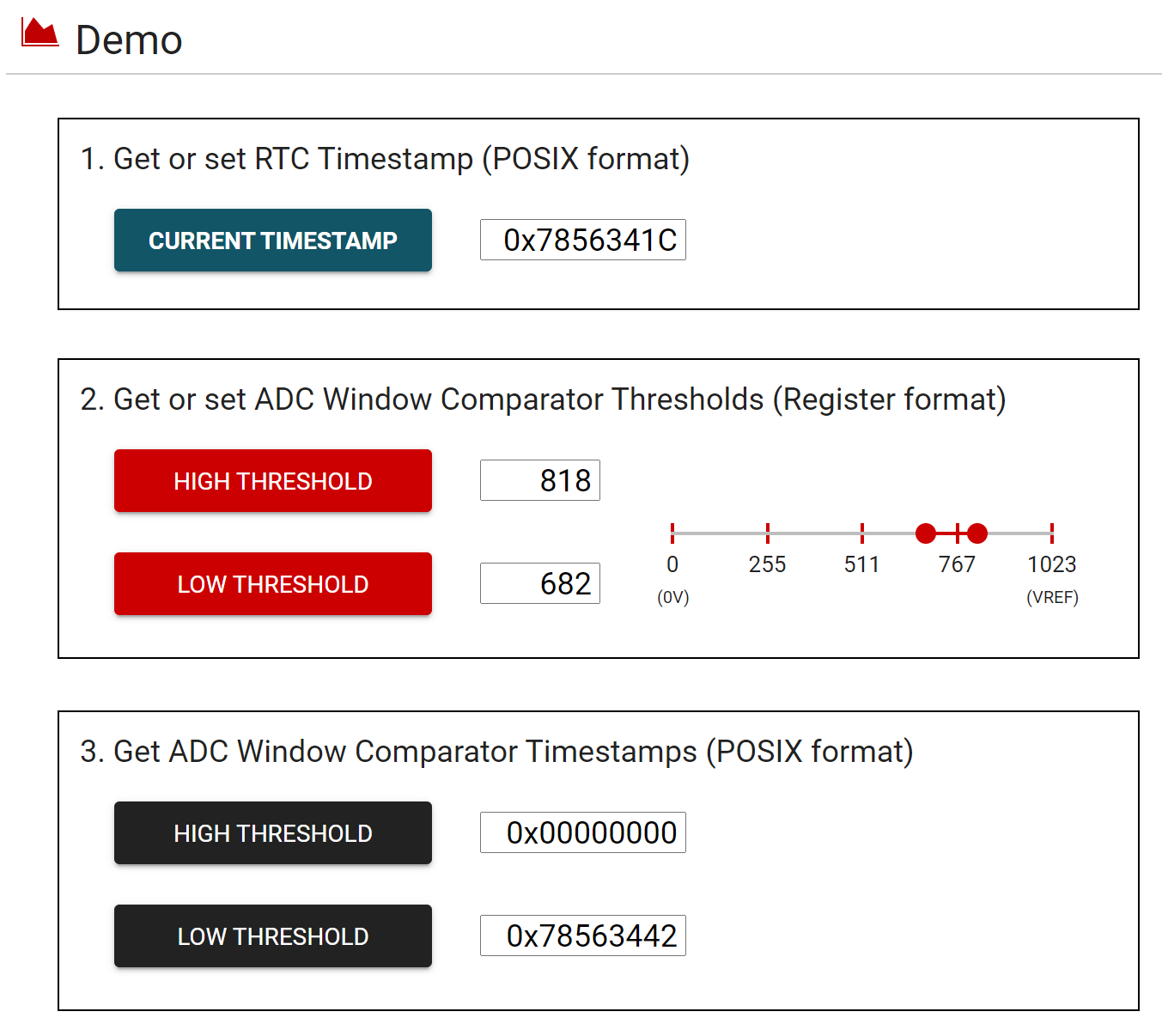Click the CURRENT TIMESTAMP button
This screenshot has height=1036, width=1162.
pos(272,241)
